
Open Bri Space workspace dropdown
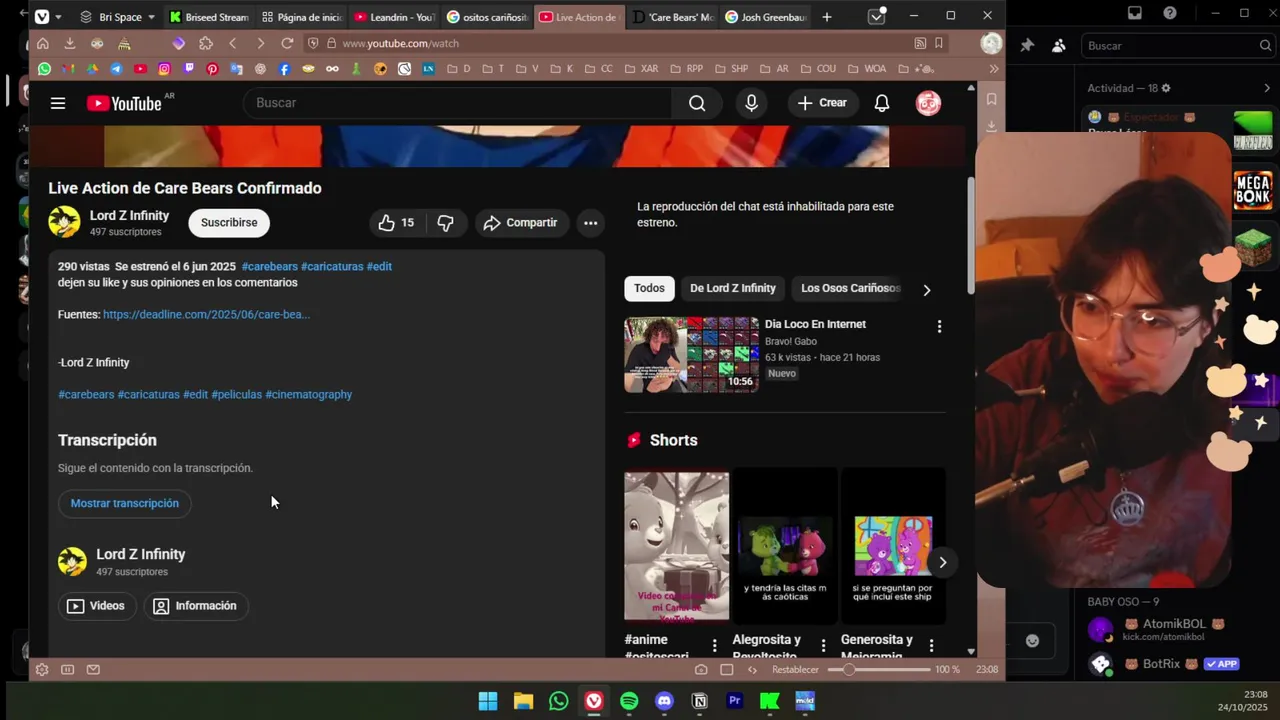(117, 17)
